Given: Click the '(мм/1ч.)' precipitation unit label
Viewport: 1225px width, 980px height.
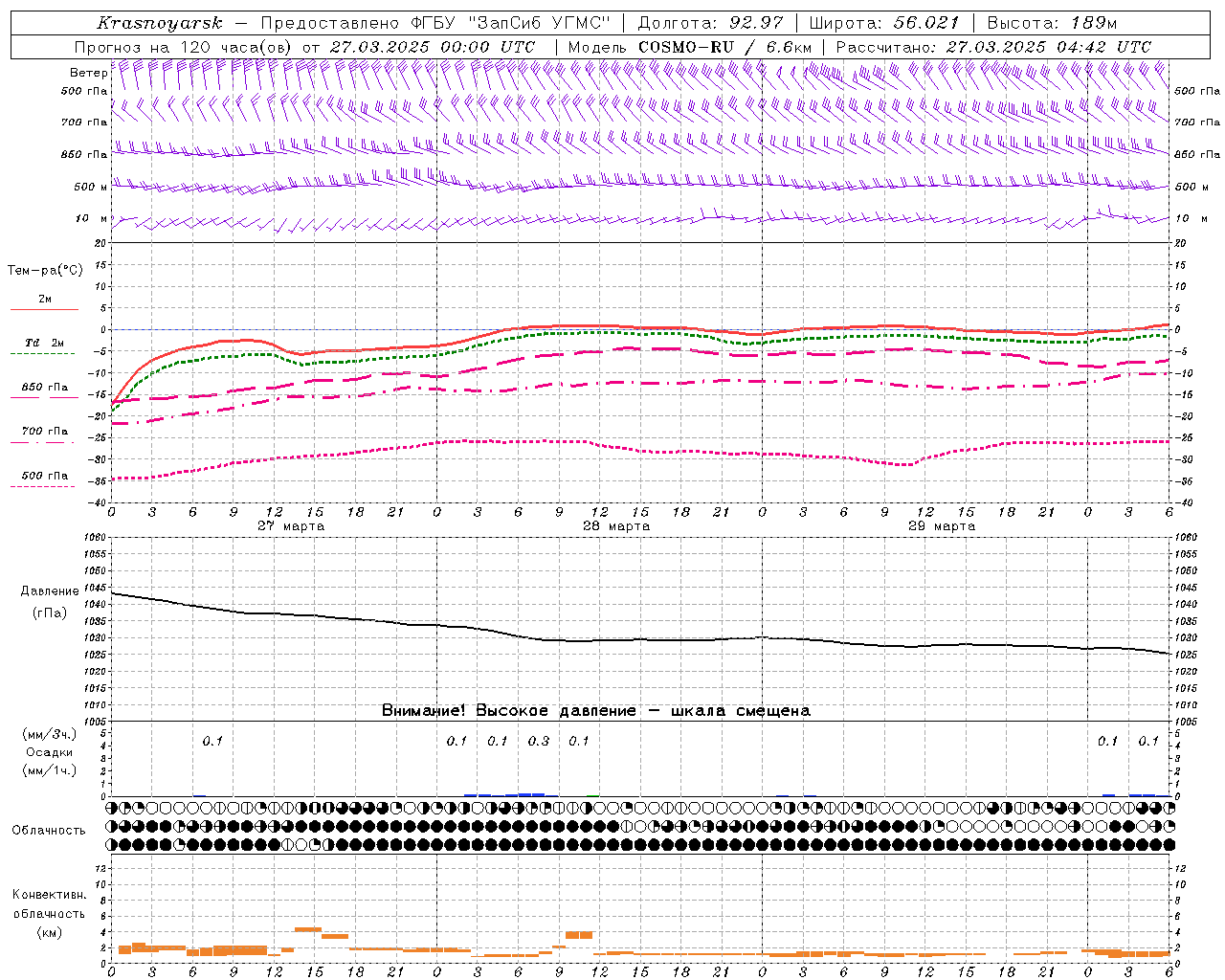Looking at the screenshot, I should coord(50,770).
